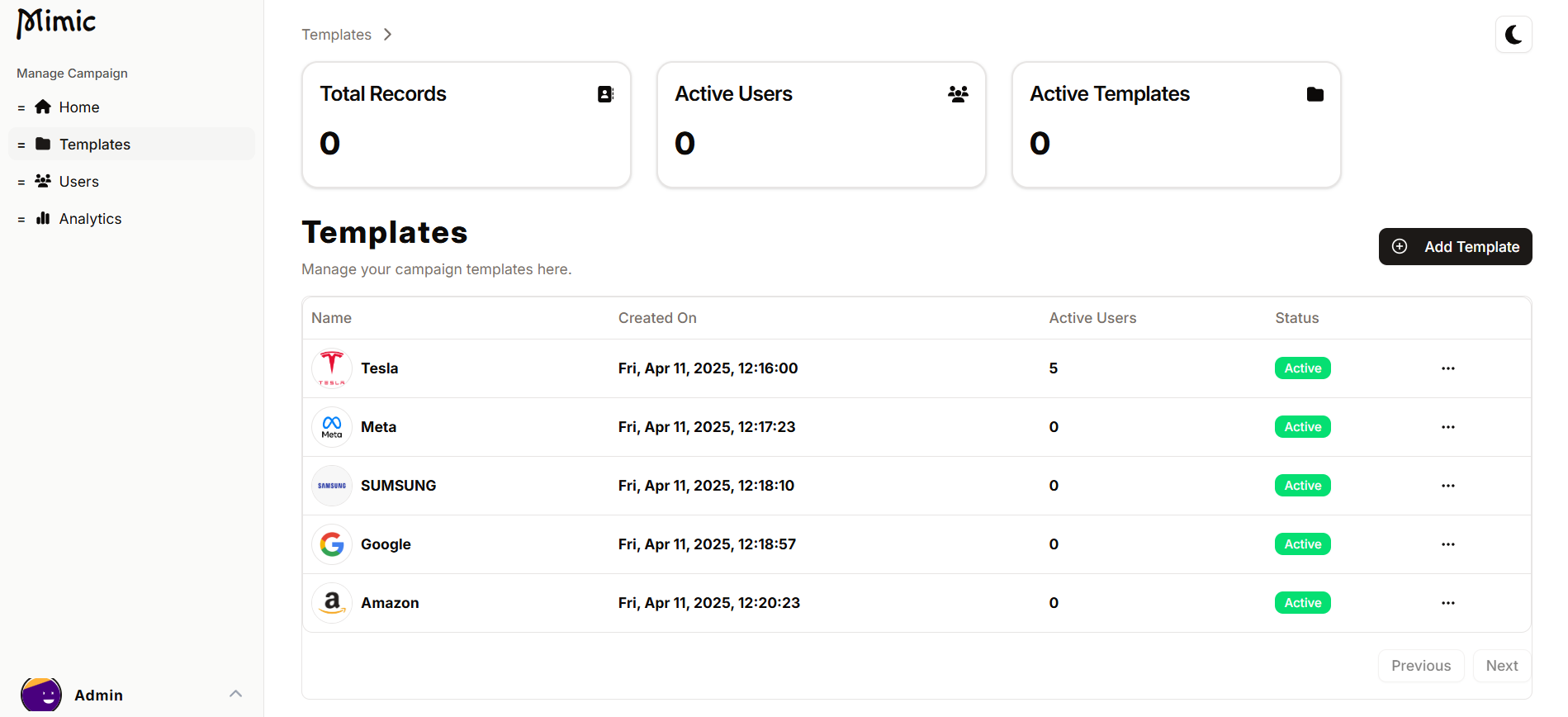Open the Google row more options
The image size is (1568, 717).
1448,544
